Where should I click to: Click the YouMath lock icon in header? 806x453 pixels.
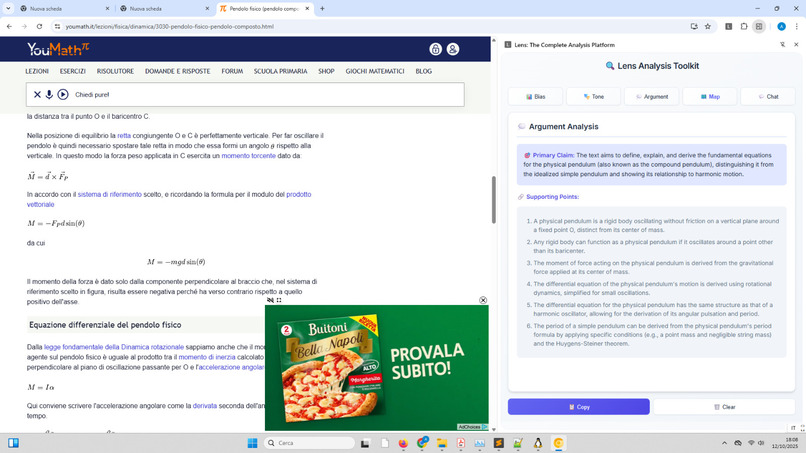pos(435,49)
